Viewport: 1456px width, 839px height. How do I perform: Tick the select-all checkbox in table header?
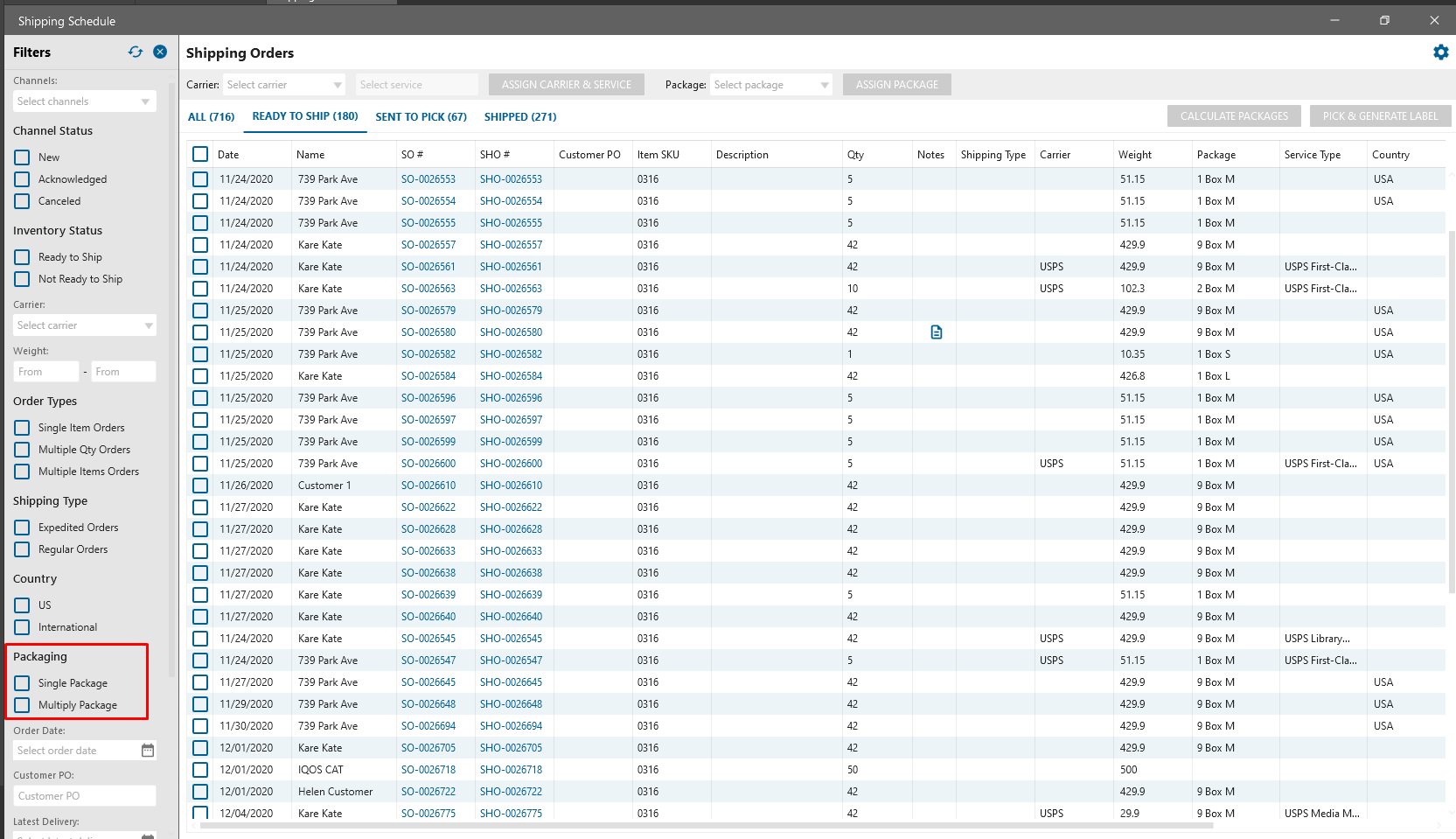click(200, 155)
